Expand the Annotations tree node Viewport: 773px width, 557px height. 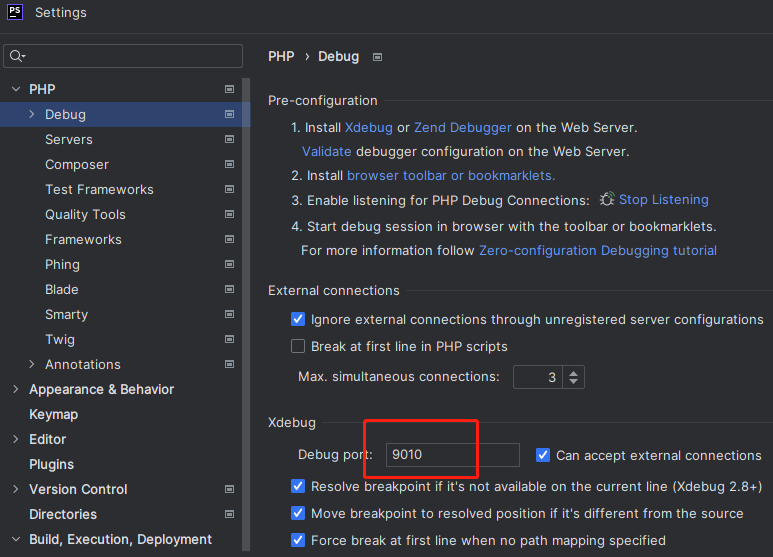(32, 364)
